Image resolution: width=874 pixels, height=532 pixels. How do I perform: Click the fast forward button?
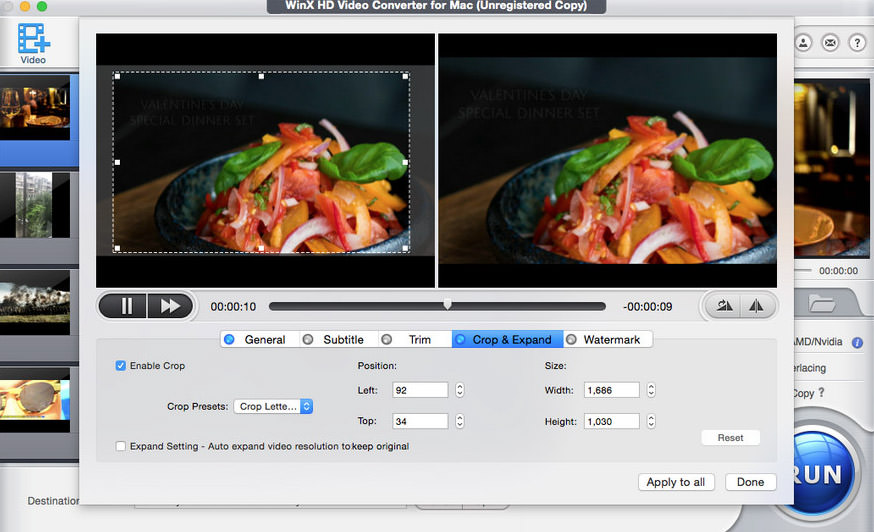(170, 306)
